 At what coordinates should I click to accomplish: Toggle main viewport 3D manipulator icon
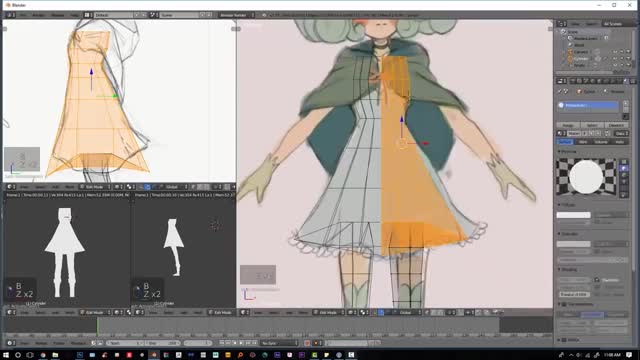click(x=374, y=312)
